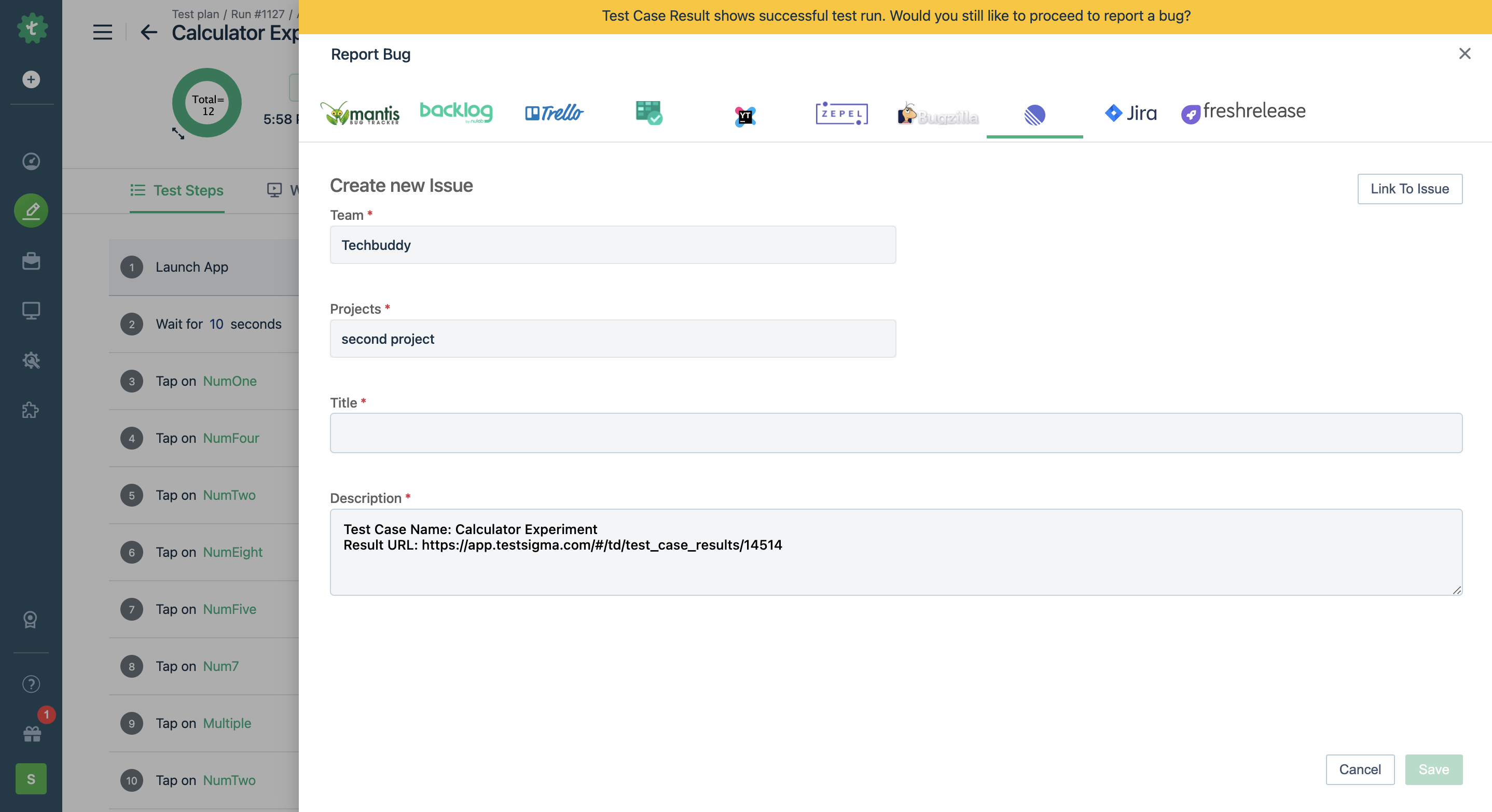Select the pencil test development icon
1492x812 pixels.
click(x=31, y=211)
